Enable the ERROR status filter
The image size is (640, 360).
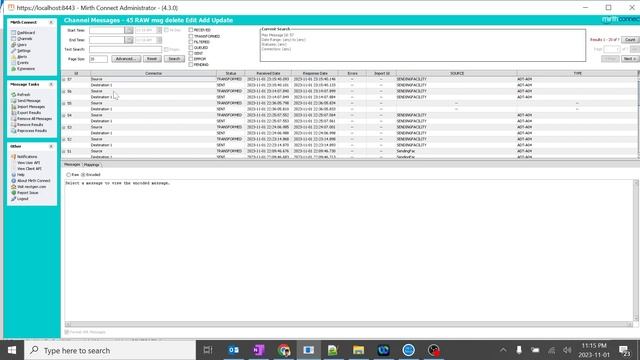pyautogui.click(x=191, y=59)
